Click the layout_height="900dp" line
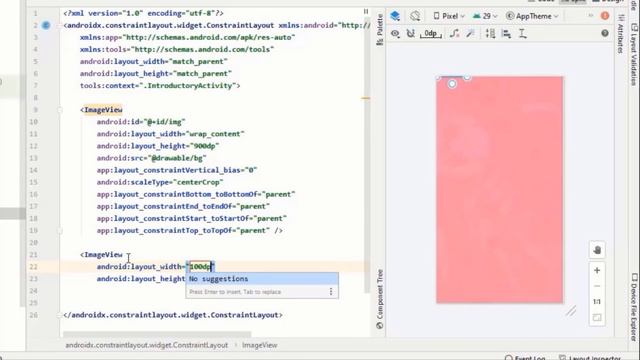 [158, 146]
